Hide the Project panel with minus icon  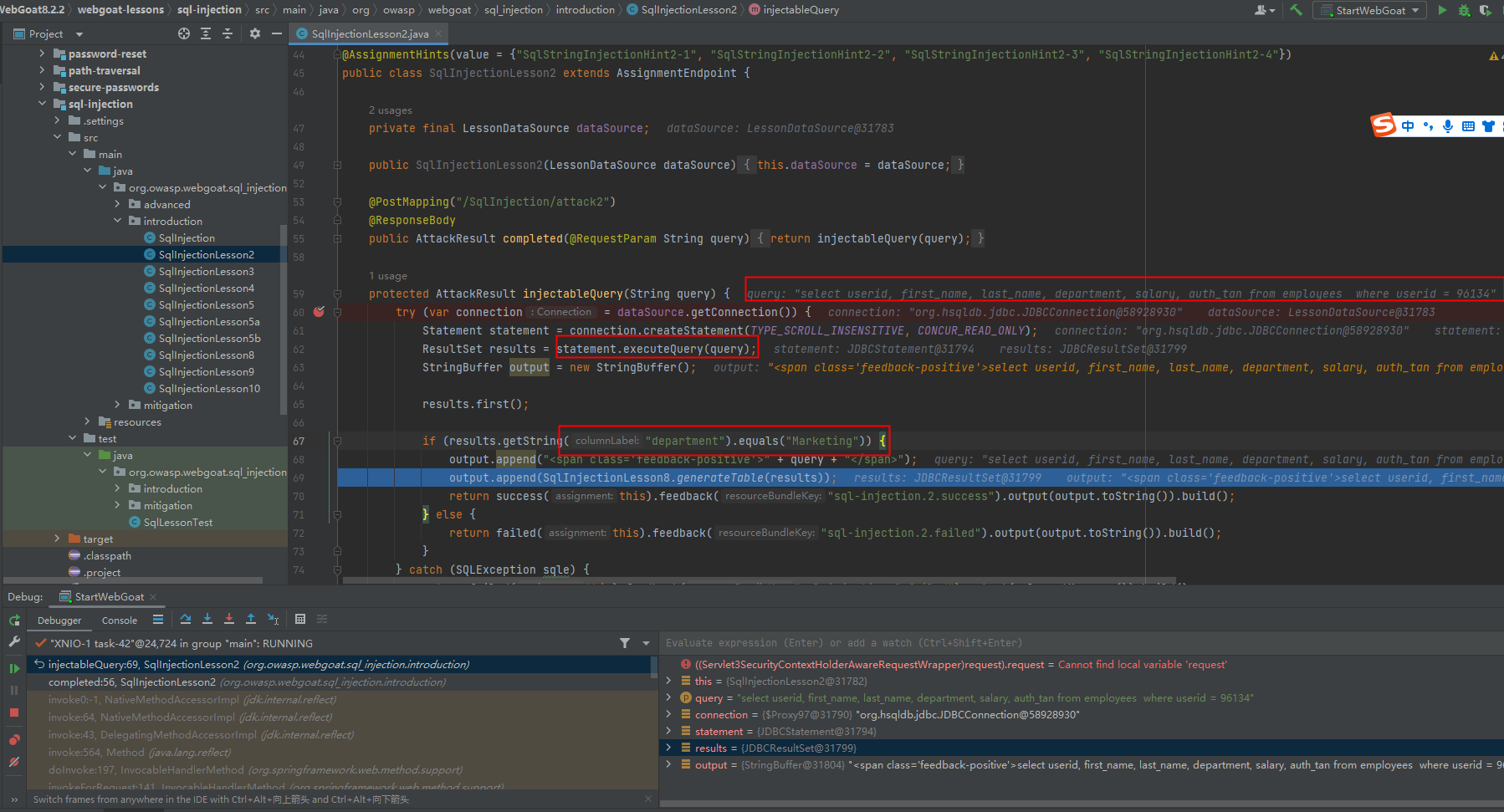tap(277, 33)
